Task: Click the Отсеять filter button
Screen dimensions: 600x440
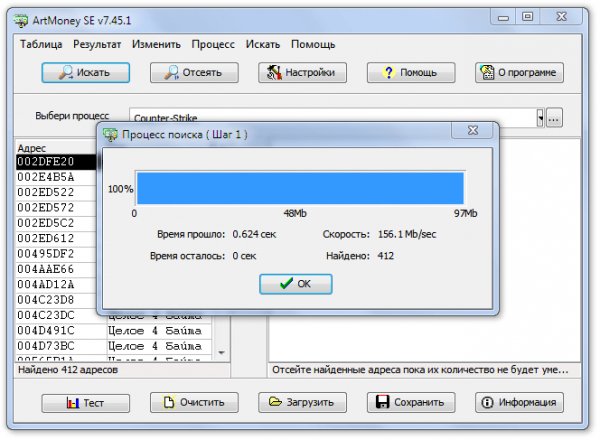Action: click(x=194, y=72)
